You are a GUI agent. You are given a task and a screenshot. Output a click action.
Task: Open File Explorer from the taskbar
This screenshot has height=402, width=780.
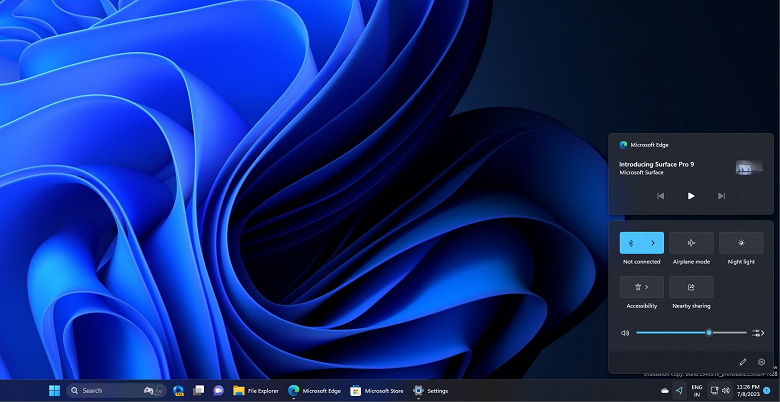[254, 390]
